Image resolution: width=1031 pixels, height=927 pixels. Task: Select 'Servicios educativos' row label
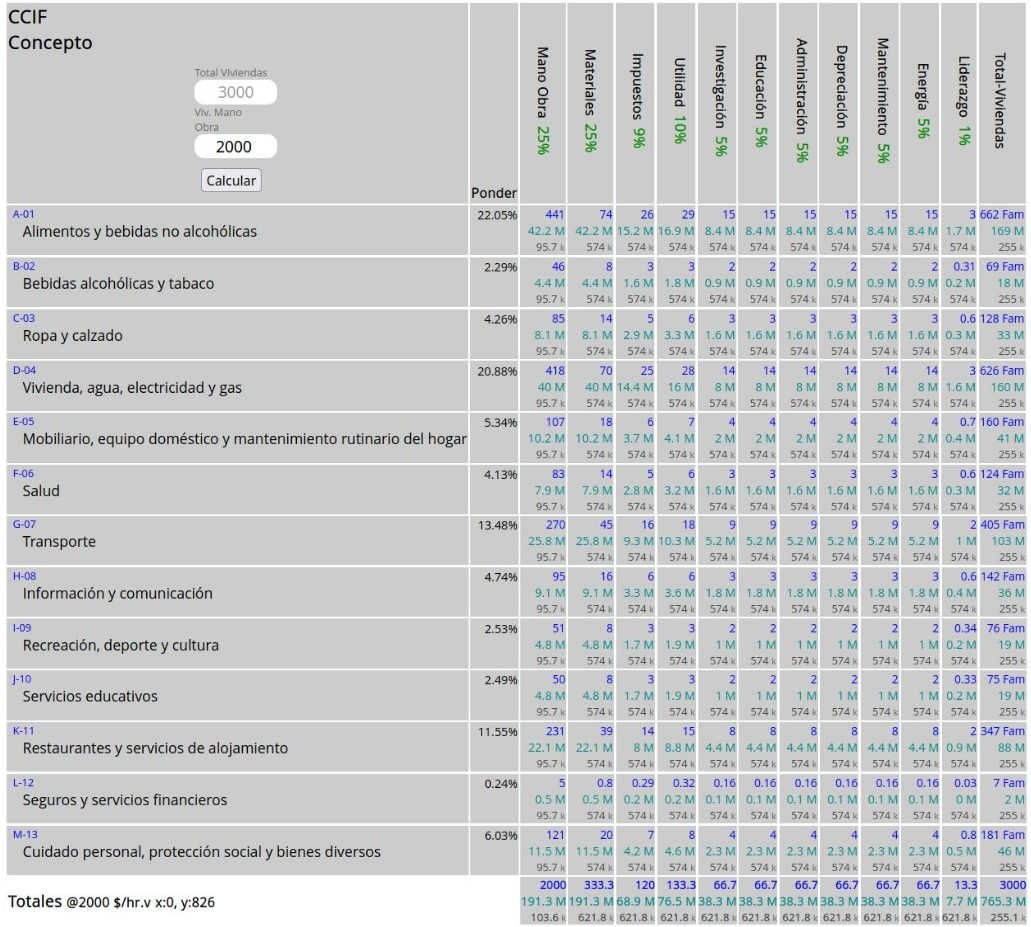[x=90, y=696]
